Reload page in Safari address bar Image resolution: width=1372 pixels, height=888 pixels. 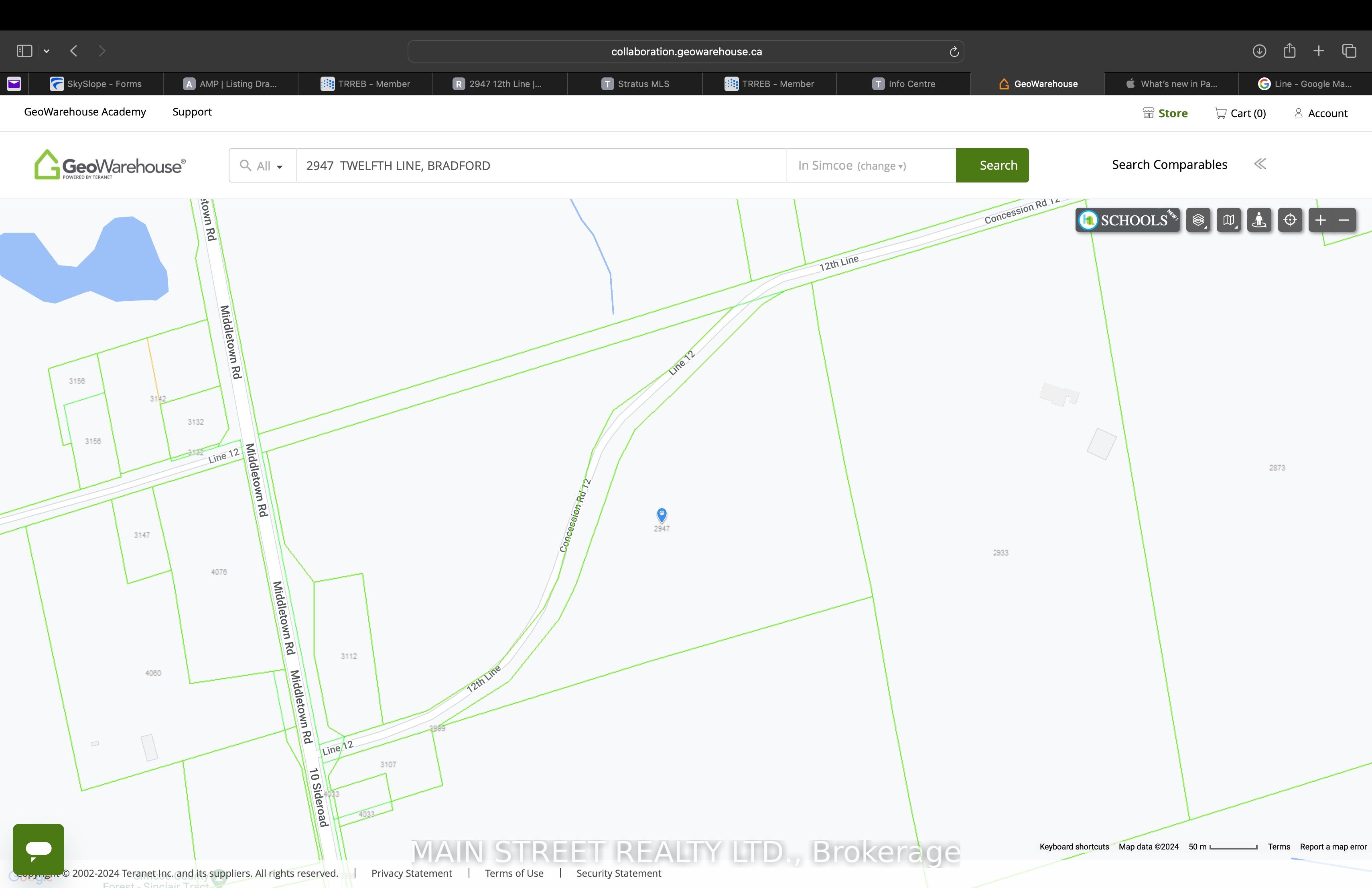(x=954, y=52)
